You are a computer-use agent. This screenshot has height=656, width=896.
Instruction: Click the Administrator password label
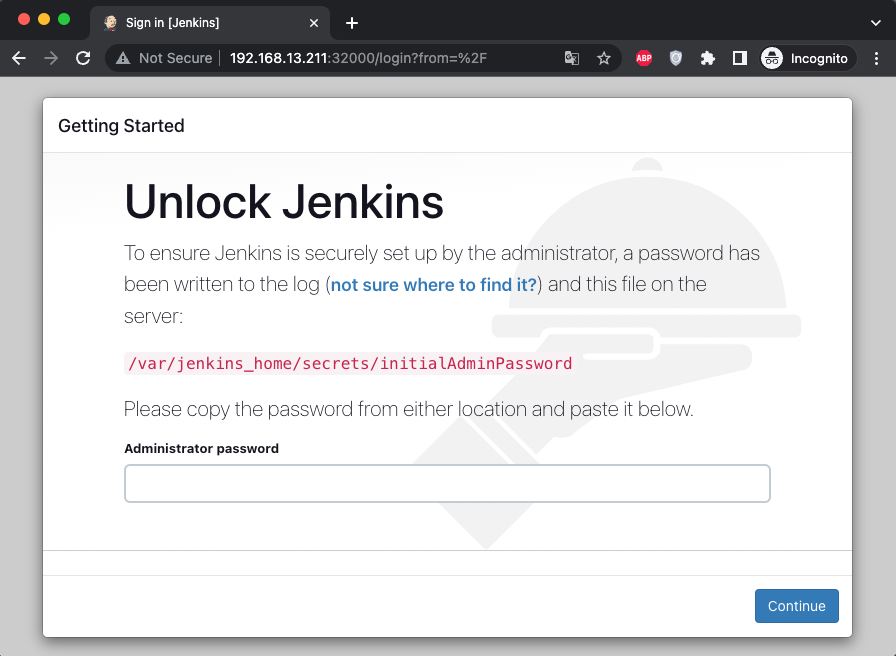point(201,449)
